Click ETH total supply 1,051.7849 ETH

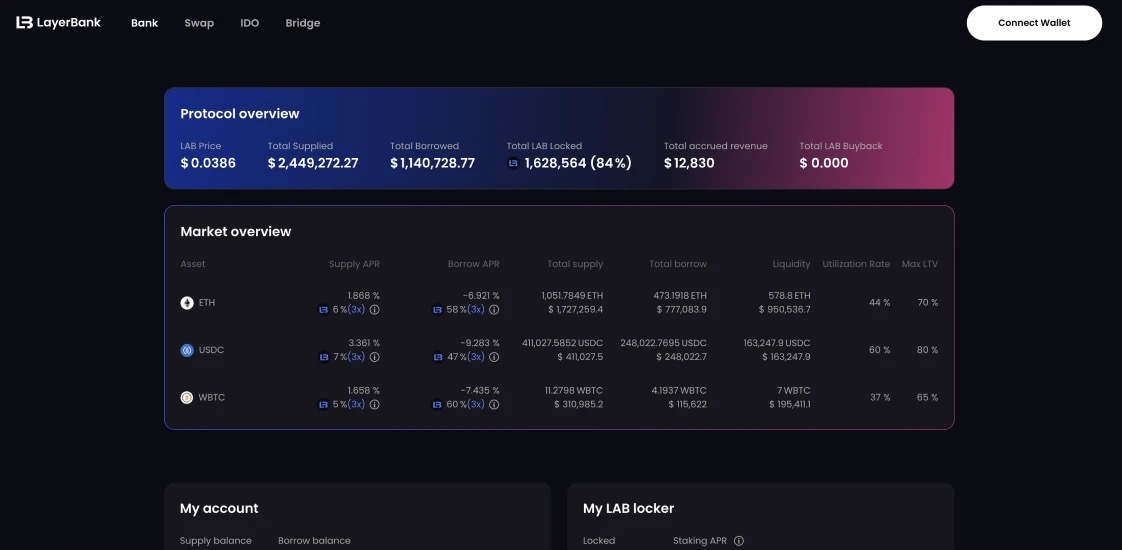572,295
